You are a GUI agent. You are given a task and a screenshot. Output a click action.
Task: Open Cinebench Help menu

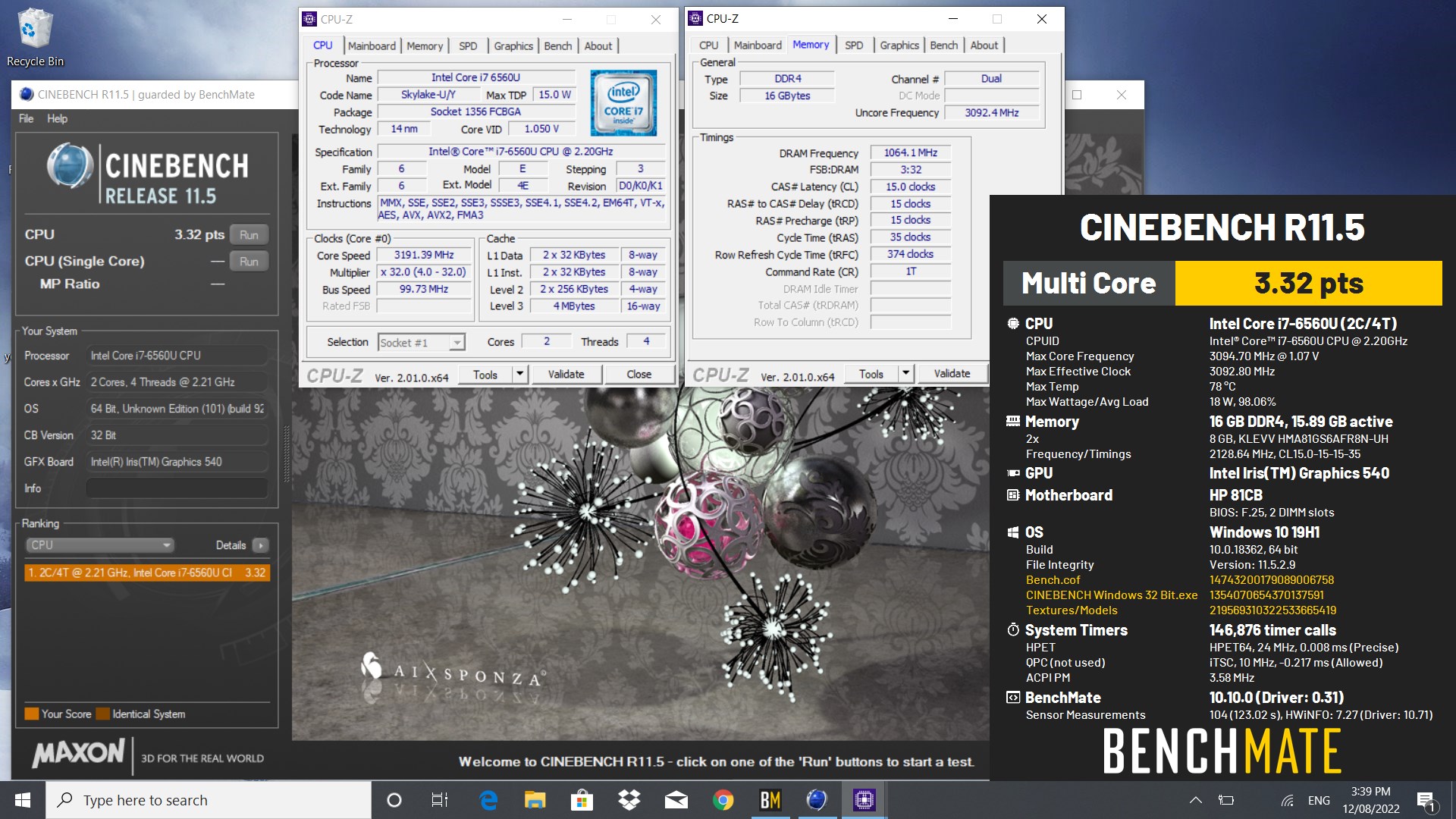click(x=57, y=118)
